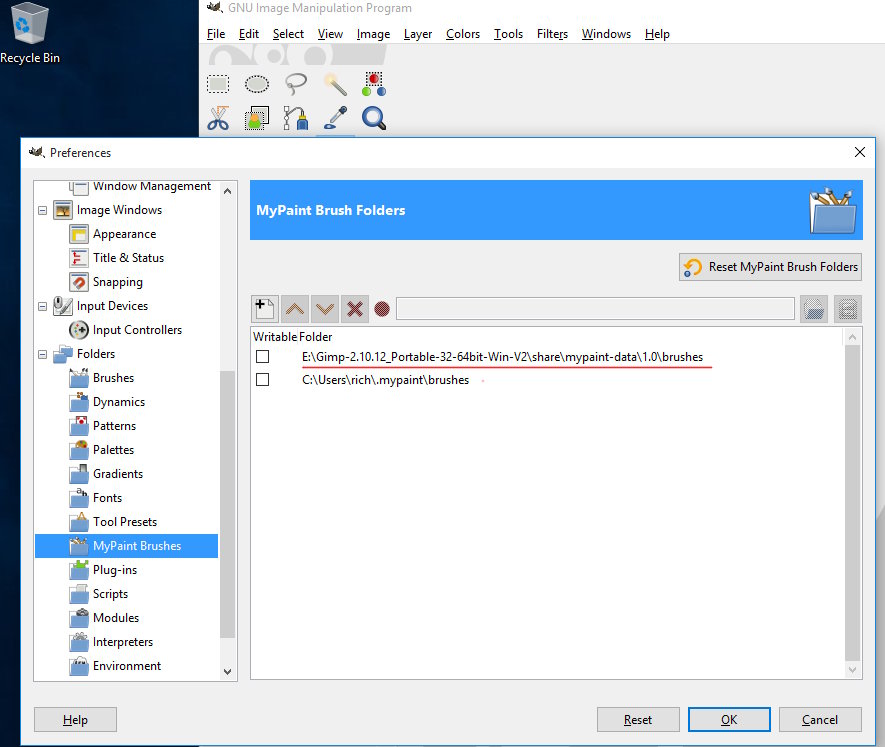This screenshot has height=747, width=885.
Task: Click the Patterns folder icon in tree
Action: tap(79, 426)
